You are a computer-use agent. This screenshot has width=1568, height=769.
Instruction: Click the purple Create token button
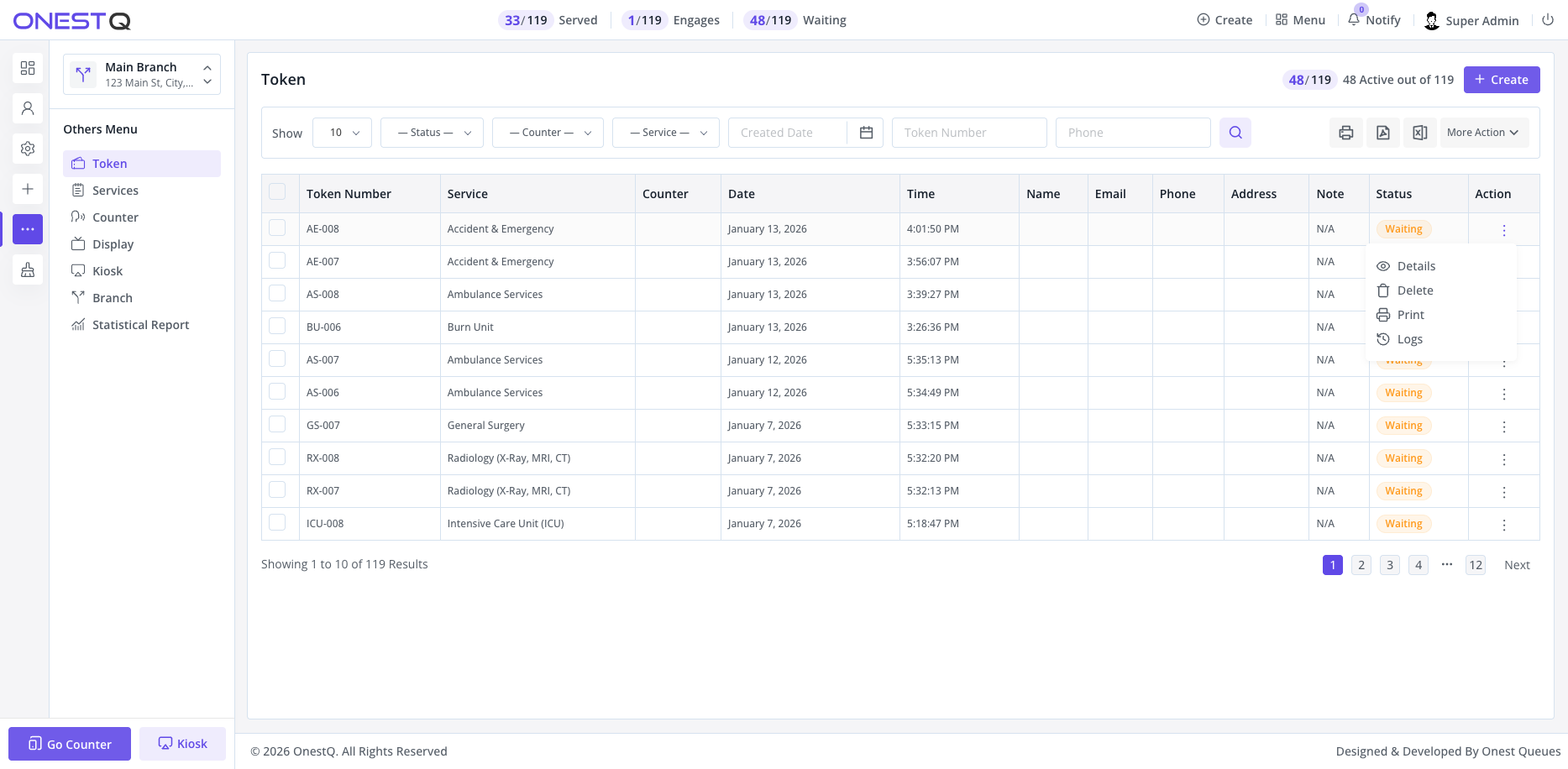pyautogui.click(x=1502, y=80)
